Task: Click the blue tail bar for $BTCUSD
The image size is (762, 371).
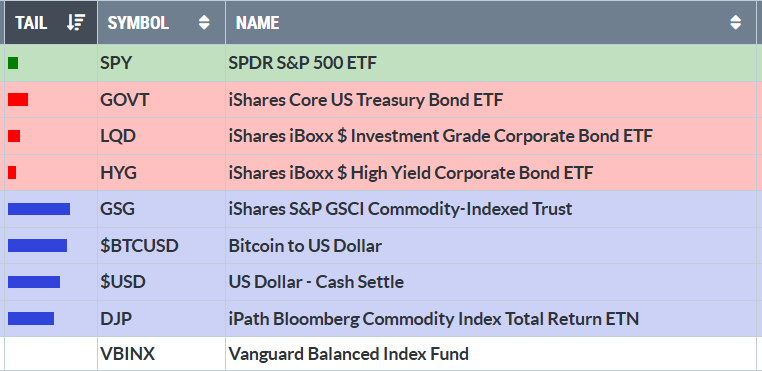Action: pos(37,246)
